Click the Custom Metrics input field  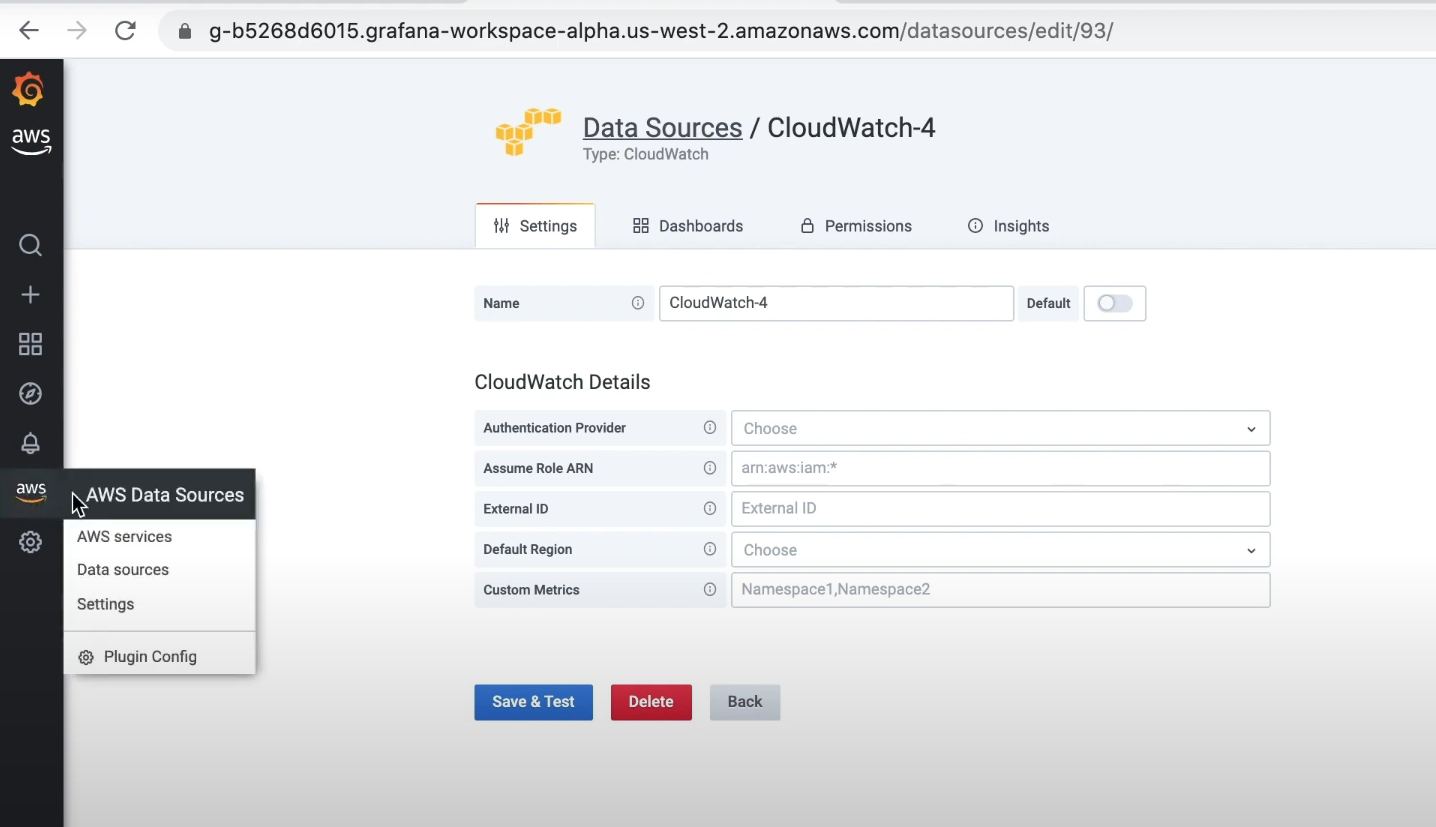1001,590
